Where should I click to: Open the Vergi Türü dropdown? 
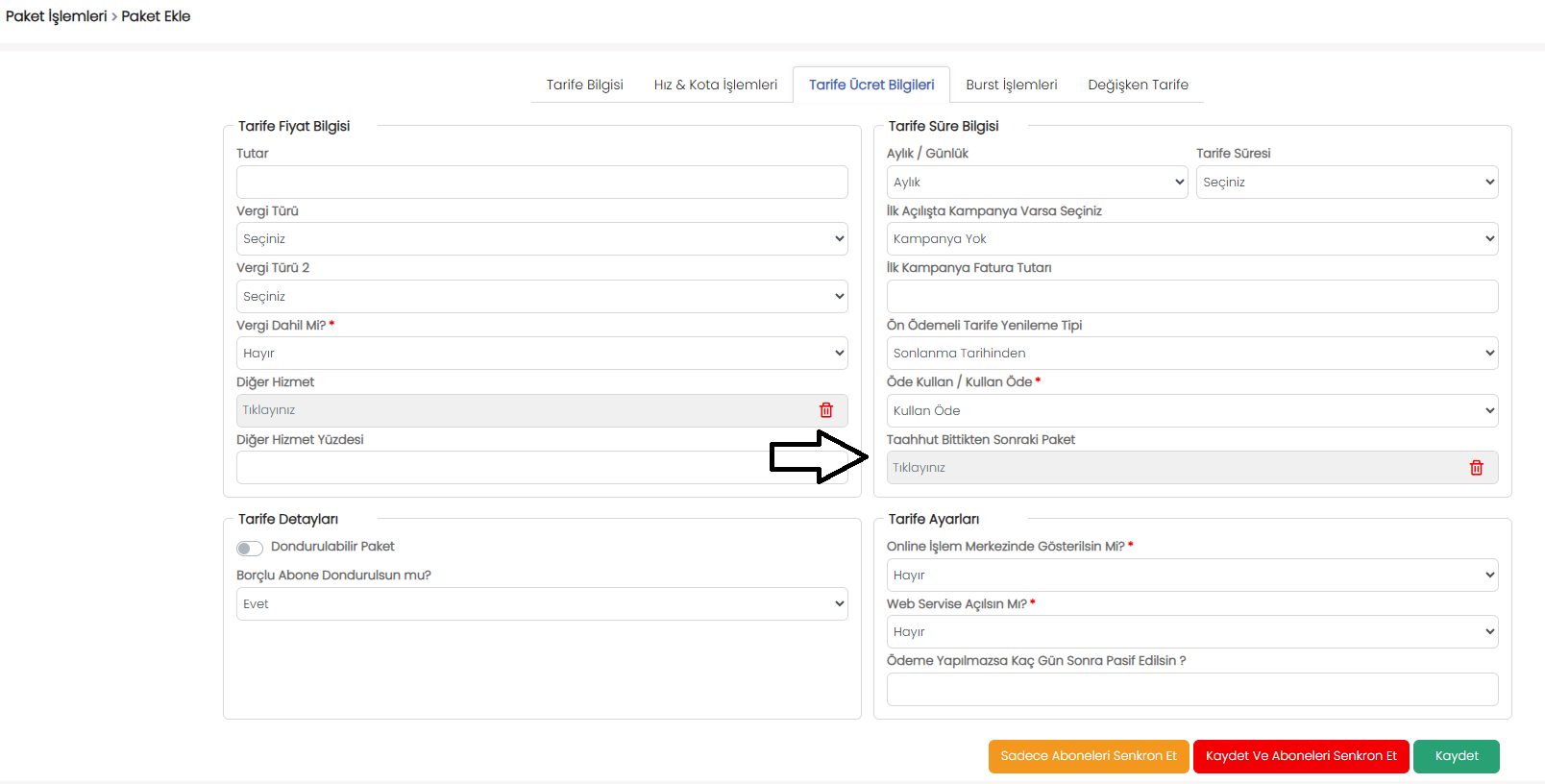tap(541, 239)
